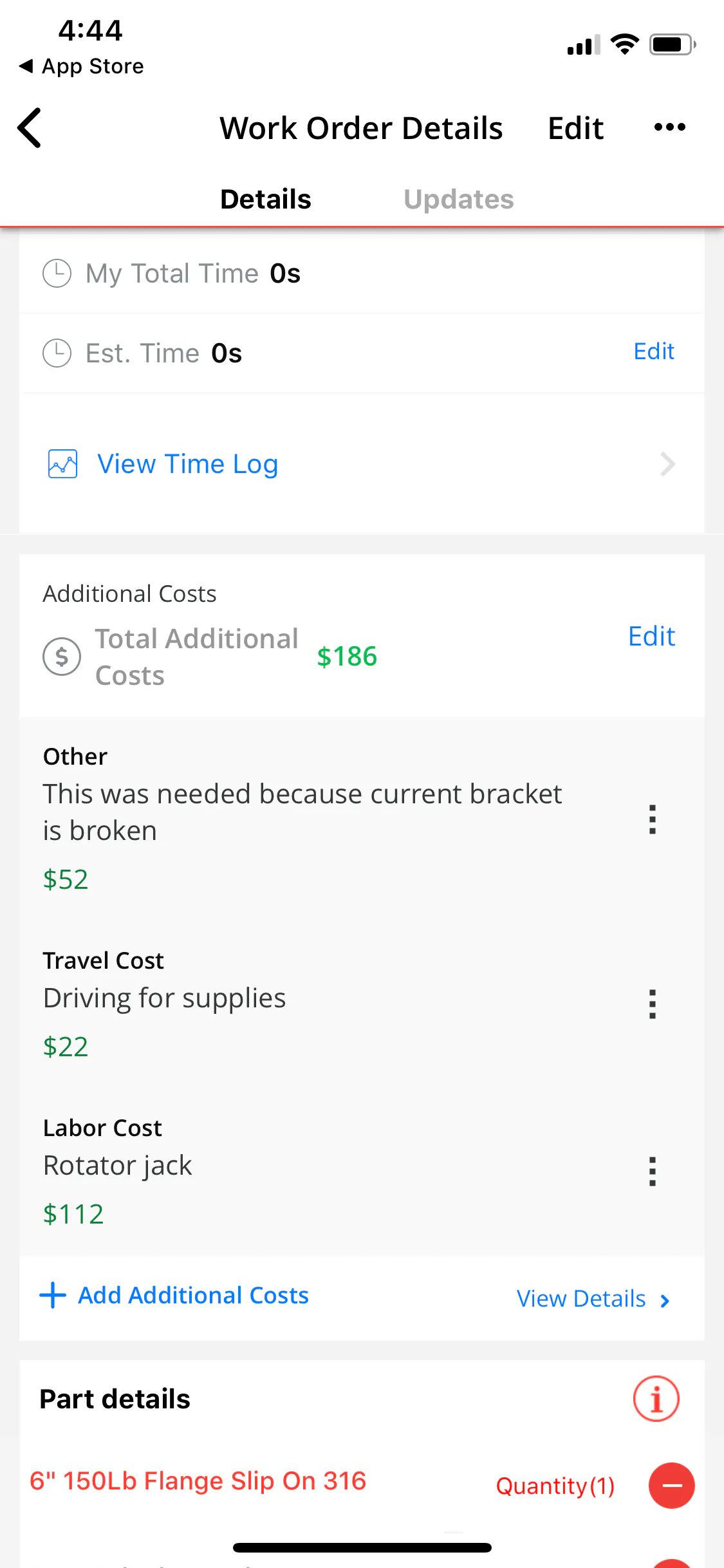Open View Details for additional costs
This screenshot has width=724, height=1568.
[x=593, y=1299]
